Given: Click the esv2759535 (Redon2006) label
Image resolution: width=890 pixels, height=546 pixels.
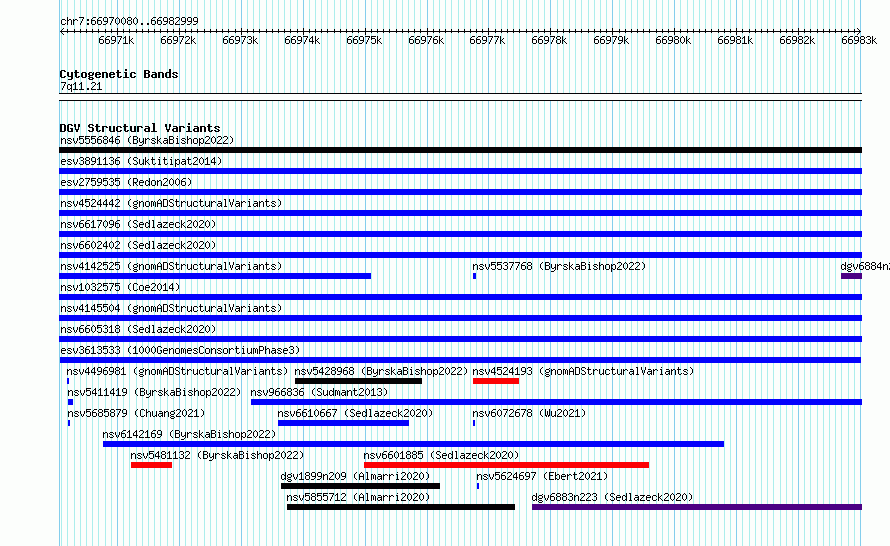Looking at the screenshot, I should (x=126, y=182).
